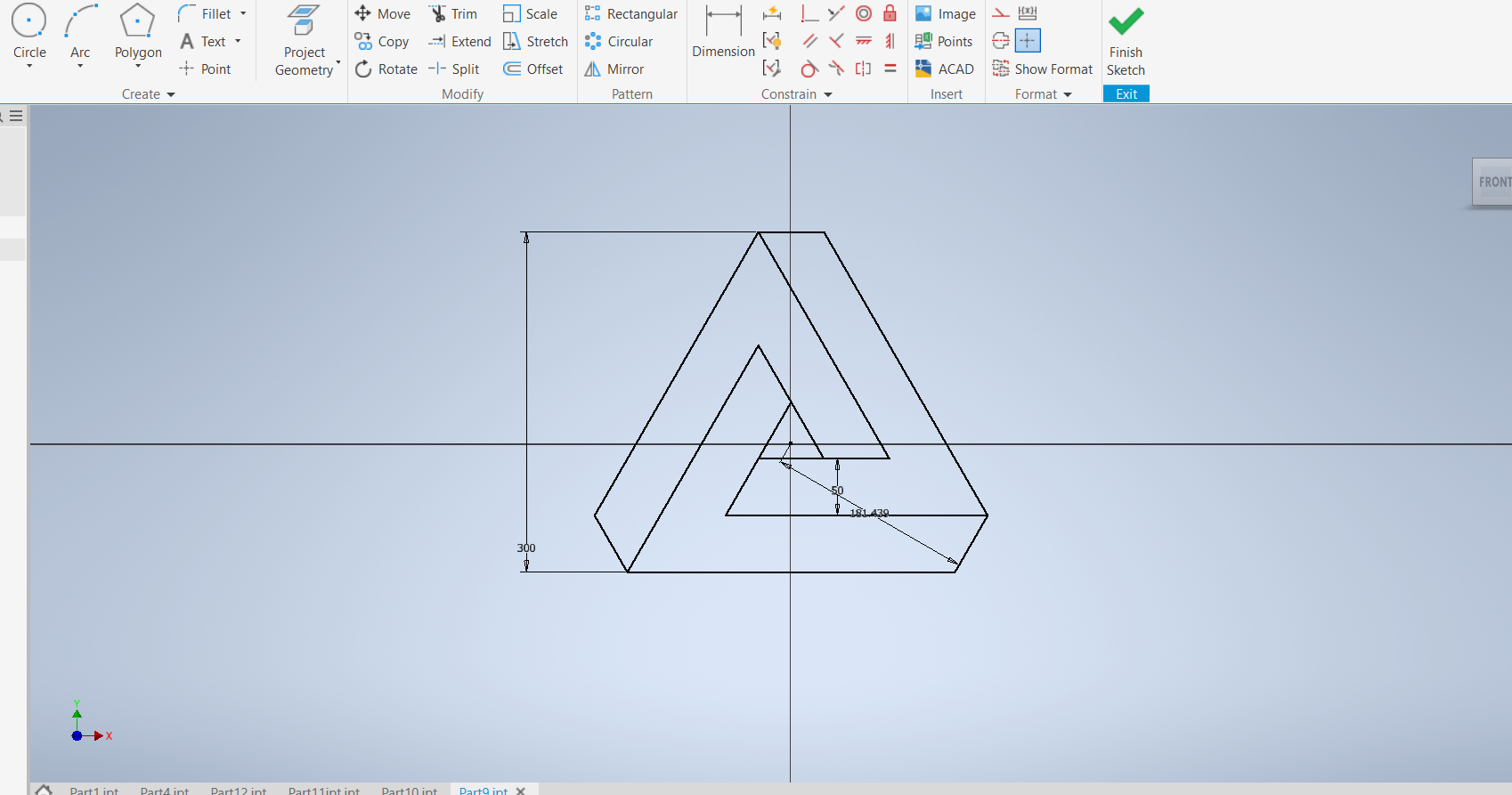Select the Rotate tool

tap(386, 69)
